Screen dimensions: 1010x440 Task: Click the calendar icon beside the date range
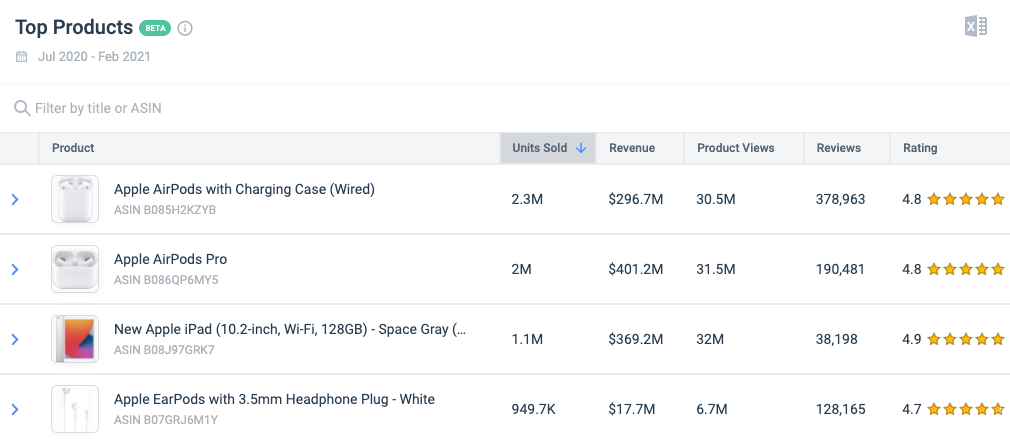click(x=21, y=57)
